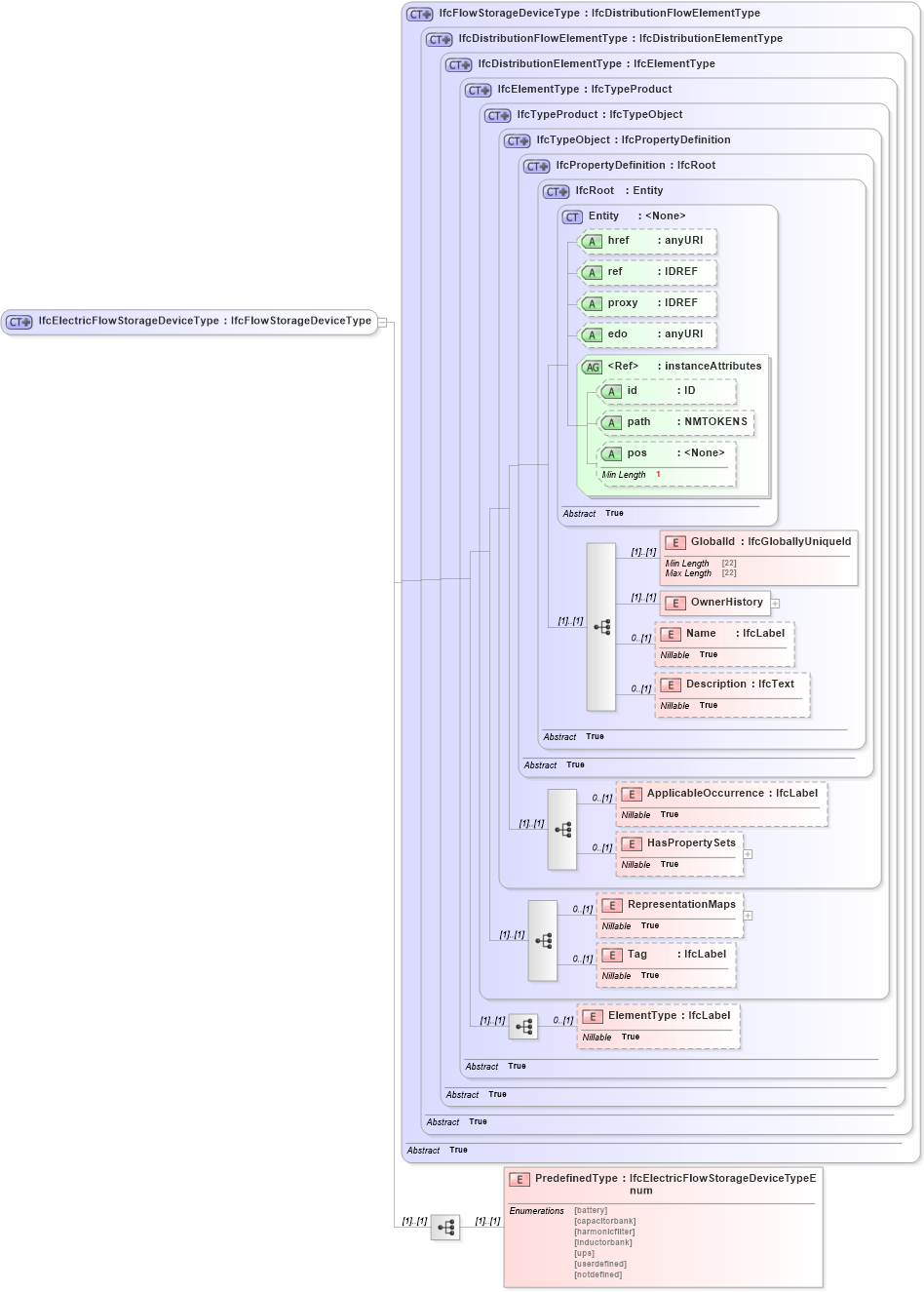924x1292 pixels.
Task: Select the A icon of the proxy attribute
Action: tap(592, 303)
